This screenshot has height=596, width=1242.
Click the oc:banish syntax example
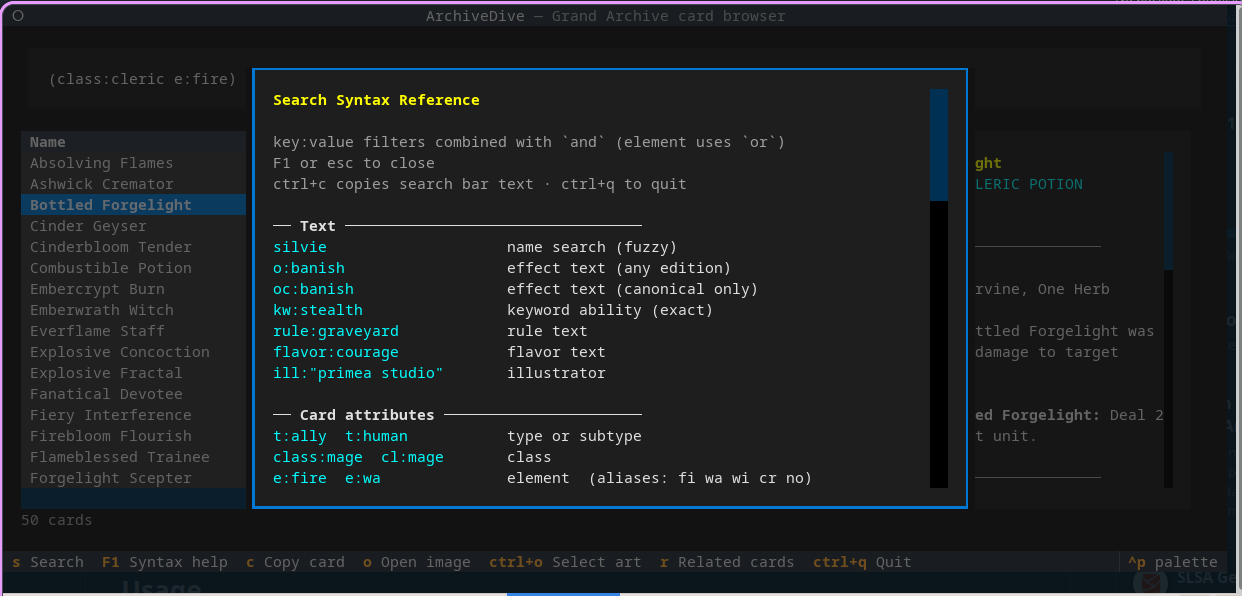(x=313, y=289)
